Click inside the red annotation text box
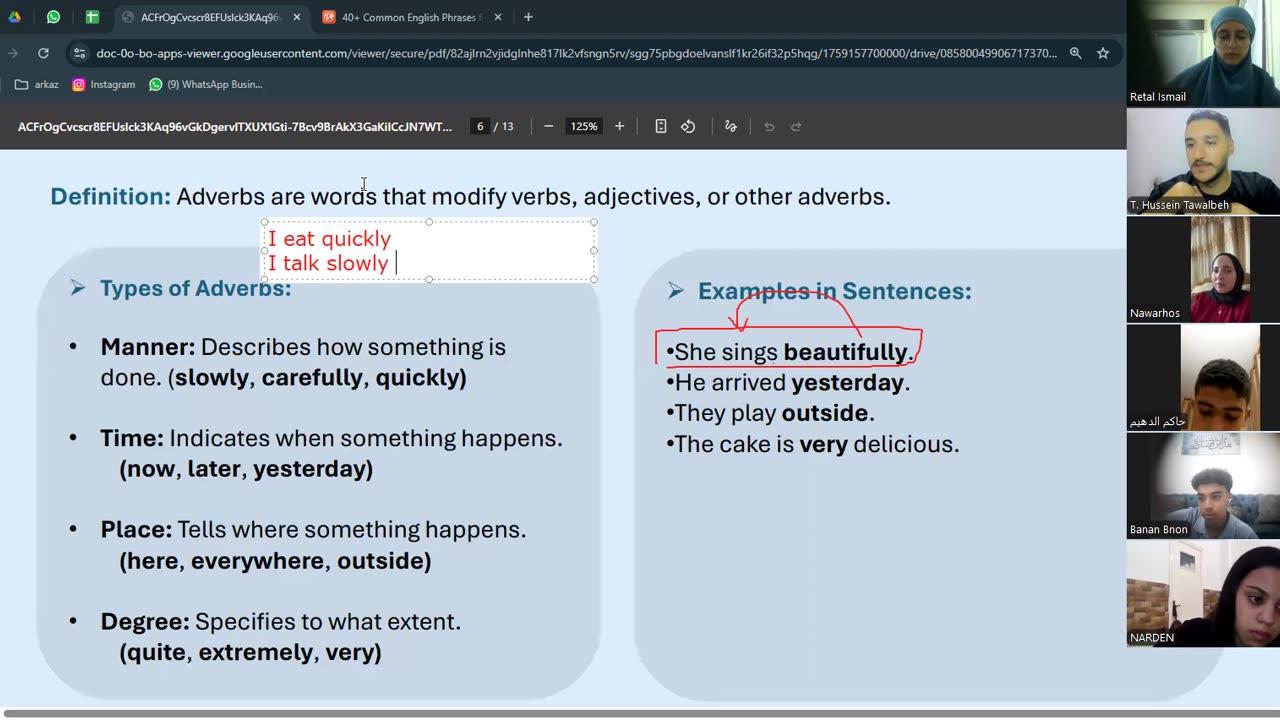Screen dimensions: 1280x720 (x=429, y=251)
